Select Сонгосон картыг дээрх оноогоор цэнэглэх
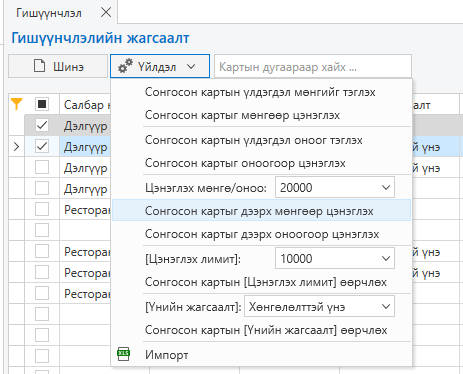 262,234
